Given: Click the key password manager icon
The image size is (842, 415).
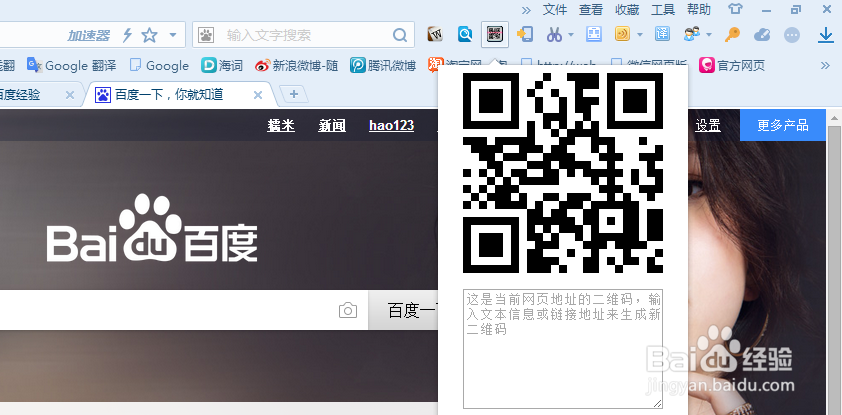Looking at the screenshot, I should click(732, 35).
